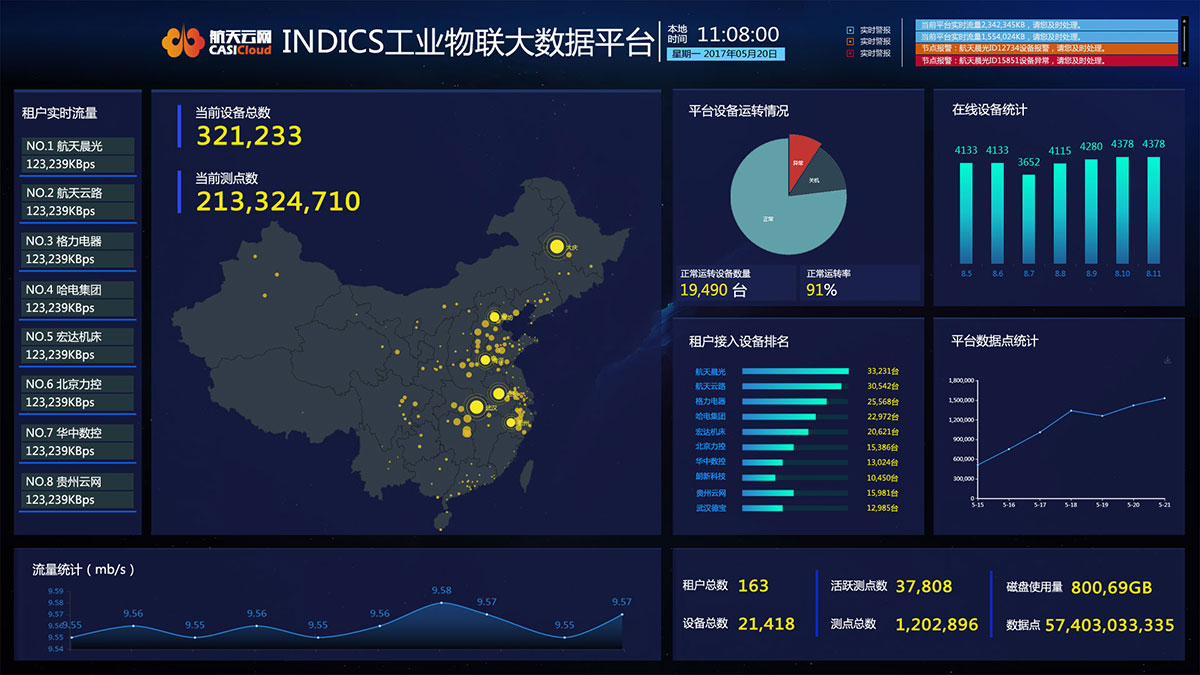1200x675 pixels.
Task: Open the red ID15851 device abnormal notice
Action: tap(1047, 60)
